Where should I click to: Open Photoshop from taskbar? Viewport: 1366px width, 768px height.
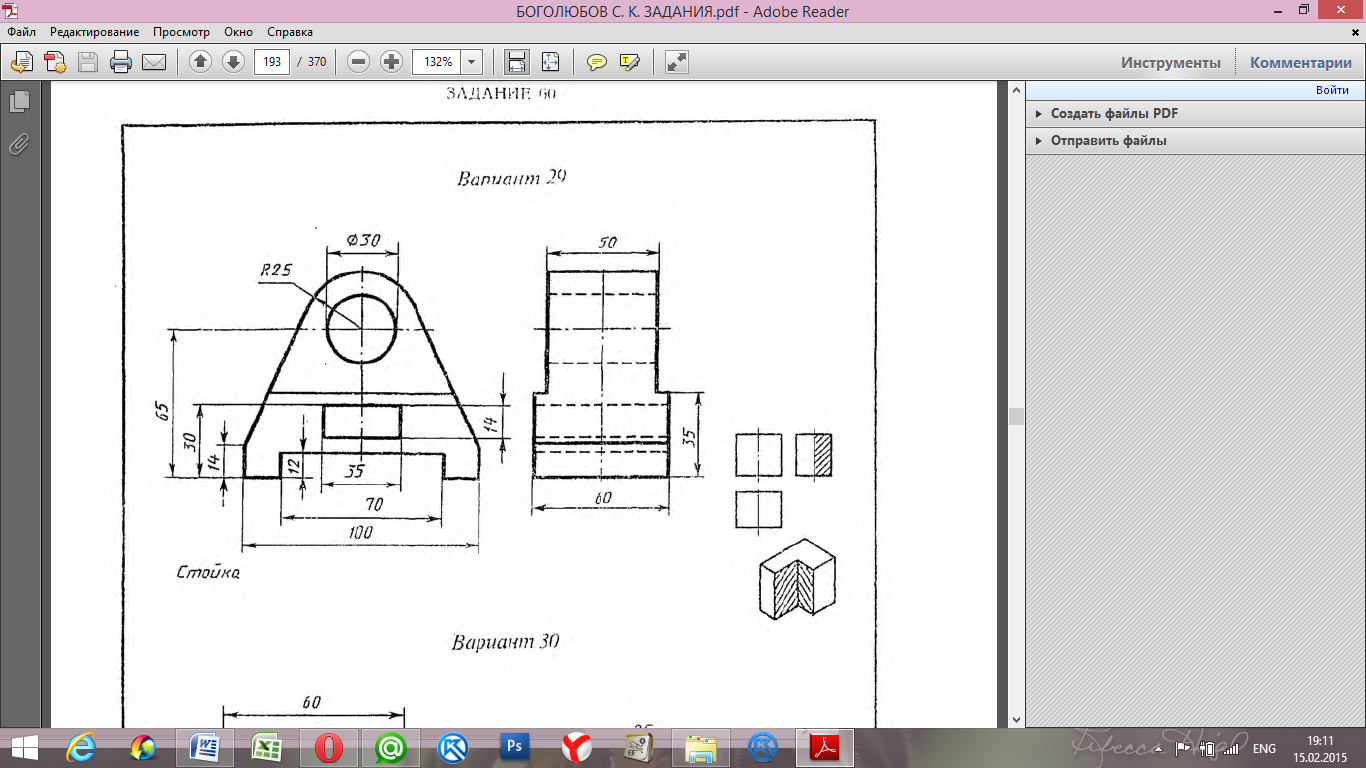[x=514, y=747]
